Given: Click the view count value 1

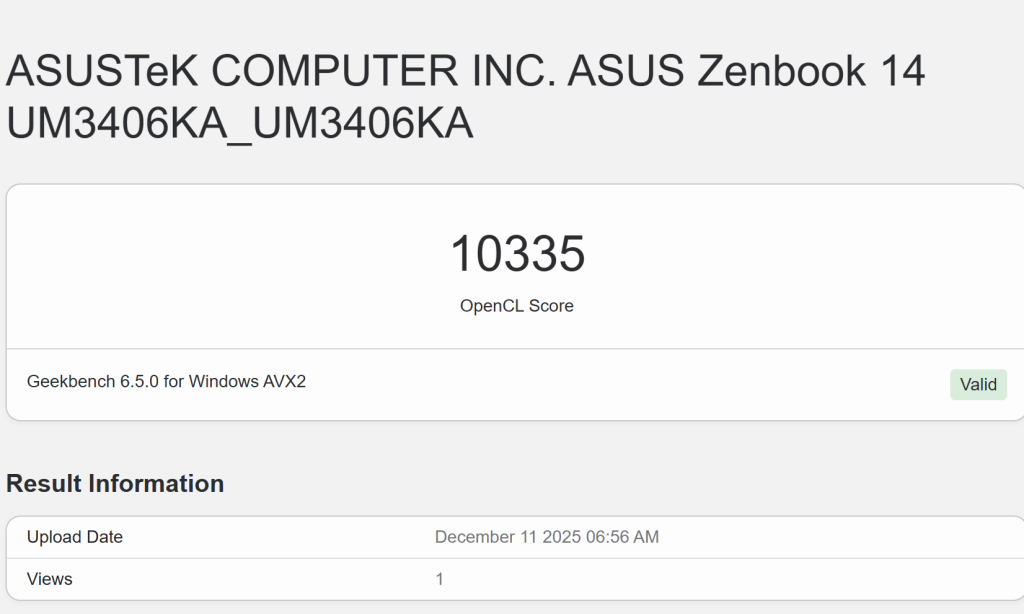Looking at the screenshot, I should click(439, 579).
